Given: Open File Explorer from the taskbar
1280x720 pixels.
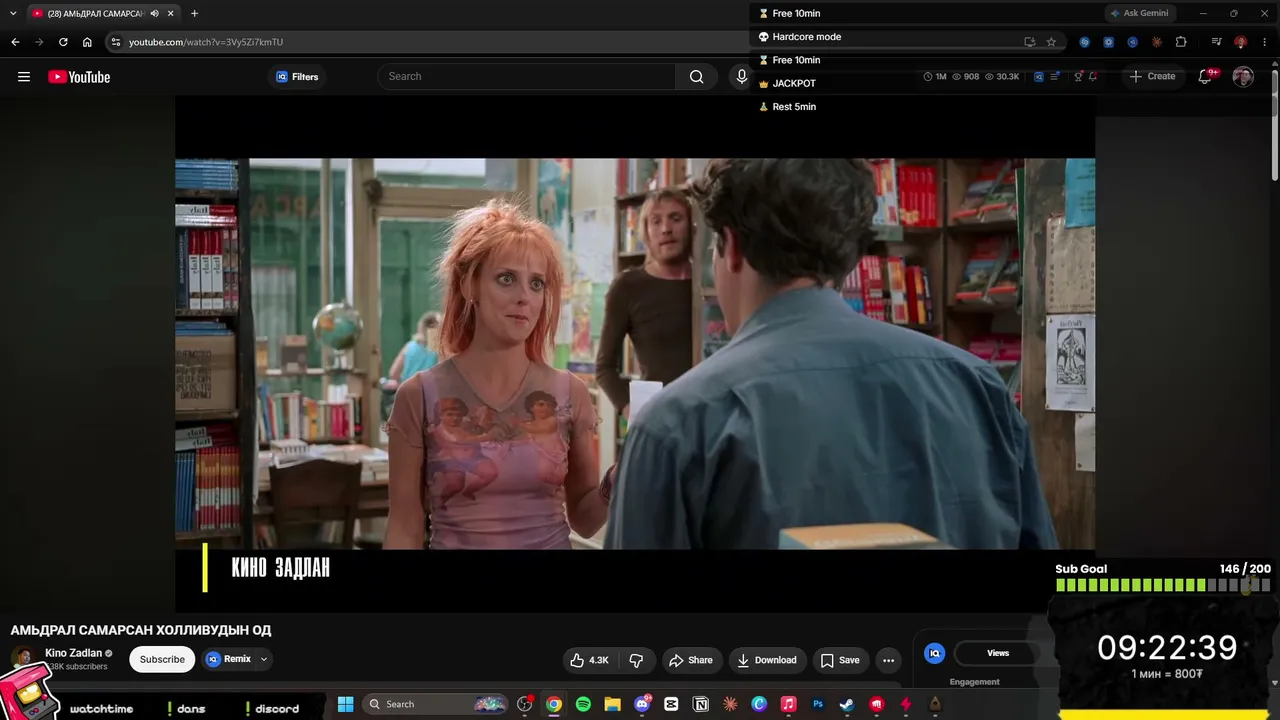Looking at the screenshot, I should (x=612, y=704).
